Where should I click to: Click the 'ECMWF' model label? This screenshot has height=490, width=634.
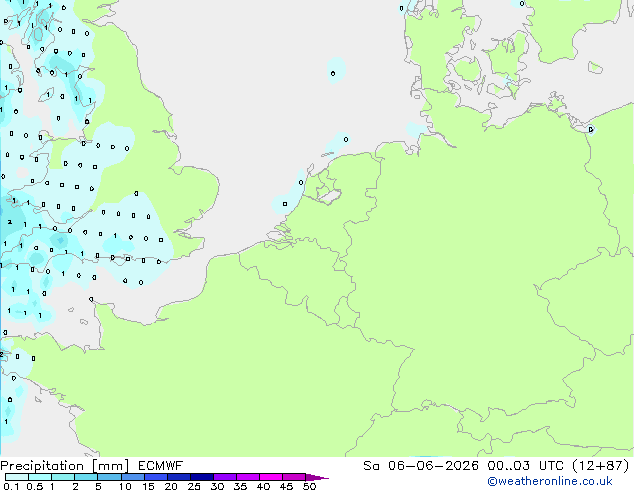[x=161, y=466]
